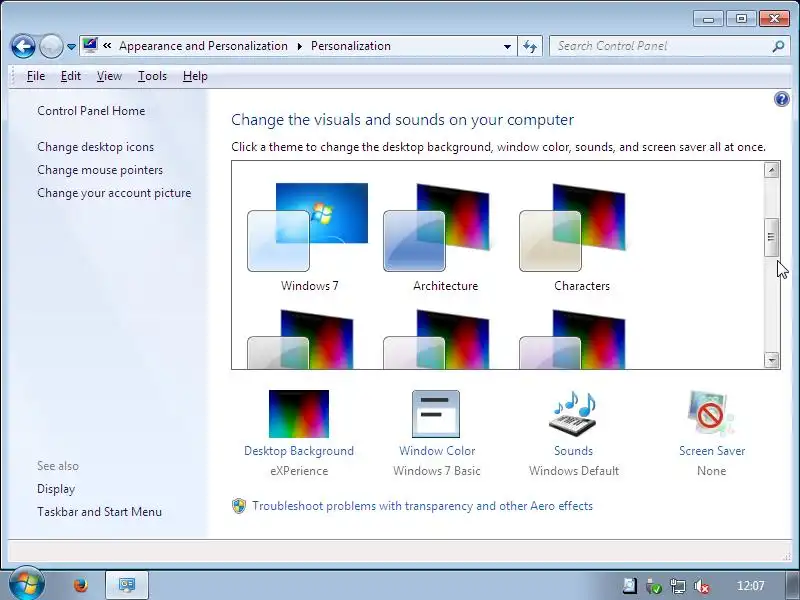Screen dimensions: 800x600
Task: Click the Personalization control panel address icon
Action: pos(90,45)
